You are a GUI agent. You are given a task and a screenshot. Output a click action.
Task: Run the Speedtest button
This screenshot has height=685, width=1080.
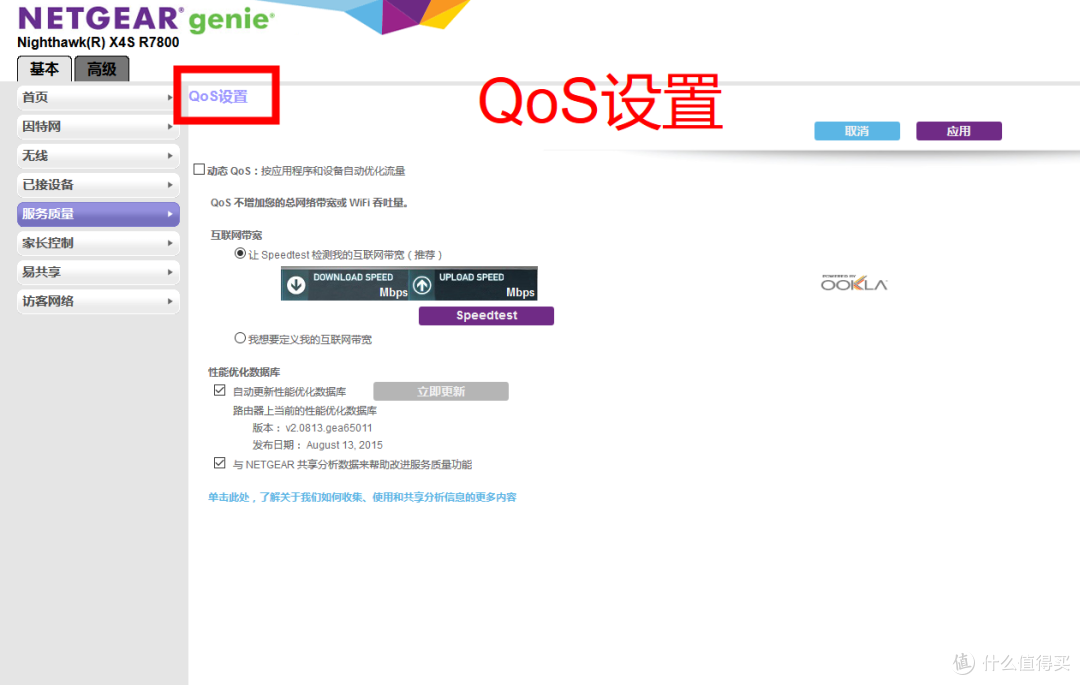pos(486,315)
